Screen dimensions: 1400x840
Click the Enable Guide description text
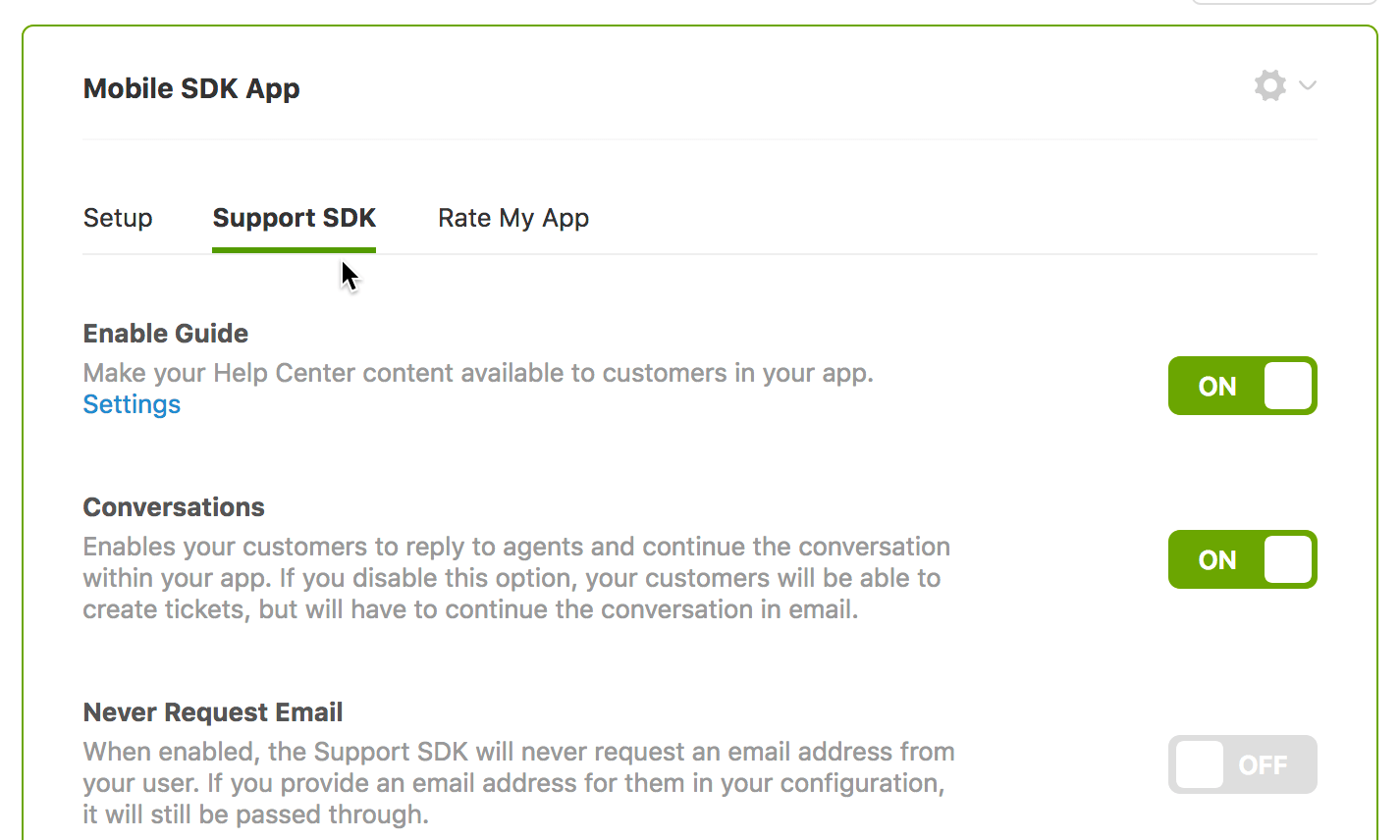click(479, 373)
